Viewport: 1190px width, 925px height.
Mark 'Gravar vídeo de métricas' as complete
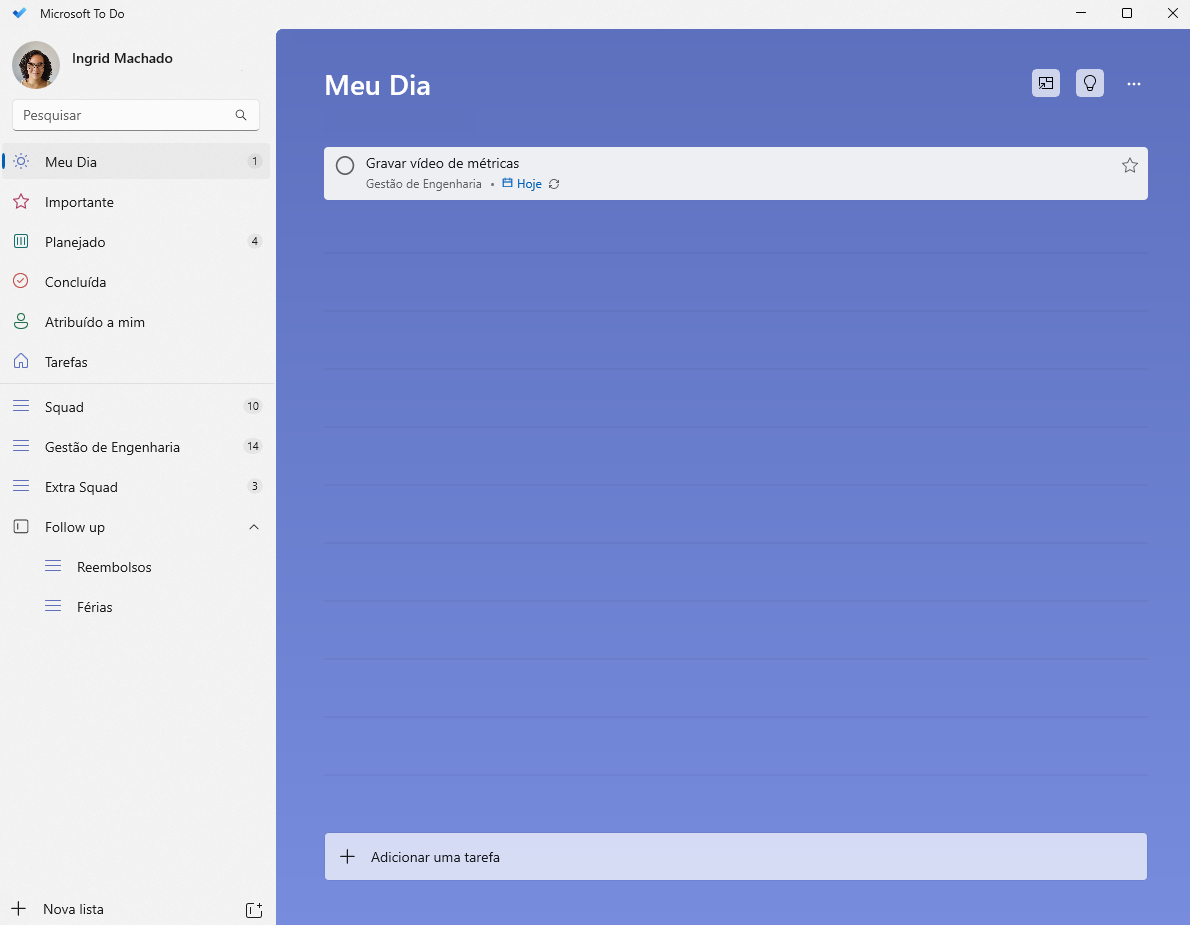(344, 164)
